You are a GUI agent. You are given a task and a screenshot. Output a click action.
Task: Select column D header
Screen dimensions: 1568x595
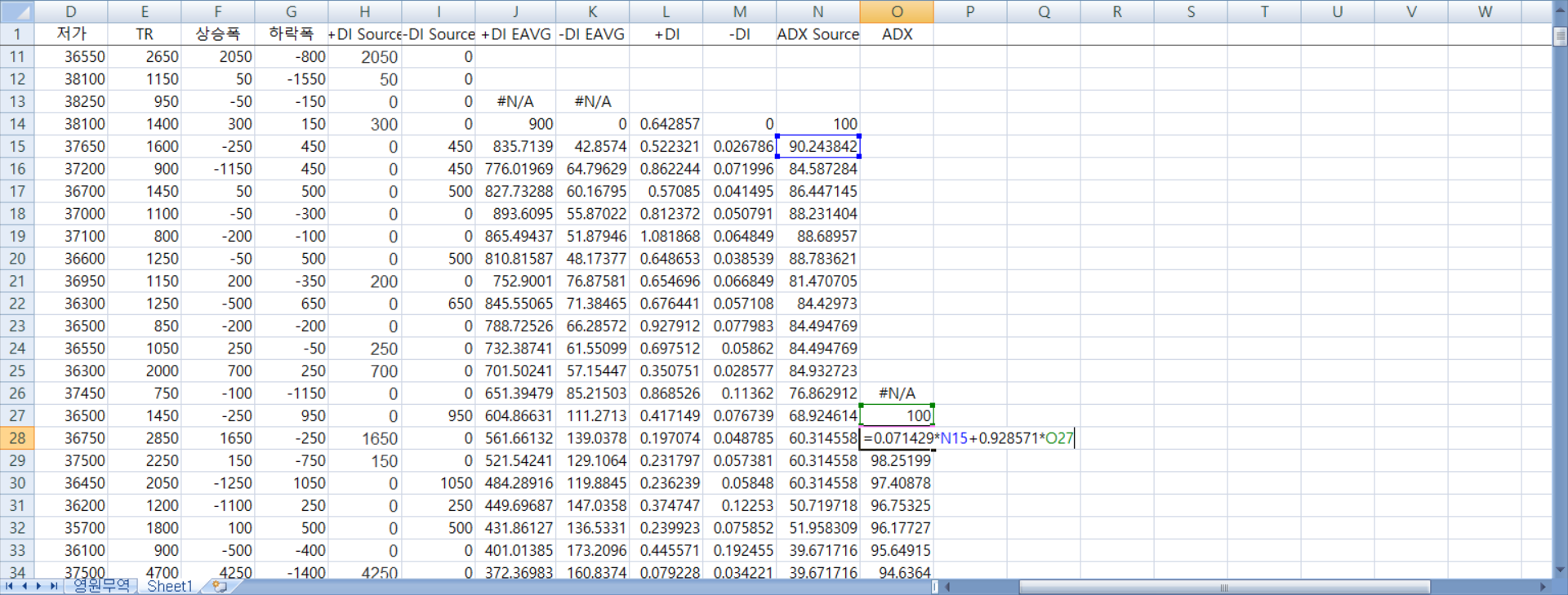[70, 11]
